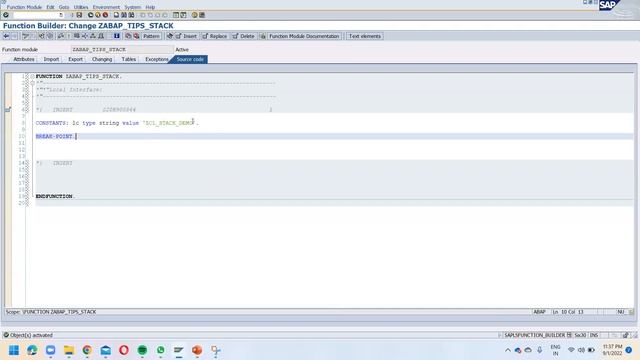
Task: Open the Environment menu
Action: [x=106, y=7]
